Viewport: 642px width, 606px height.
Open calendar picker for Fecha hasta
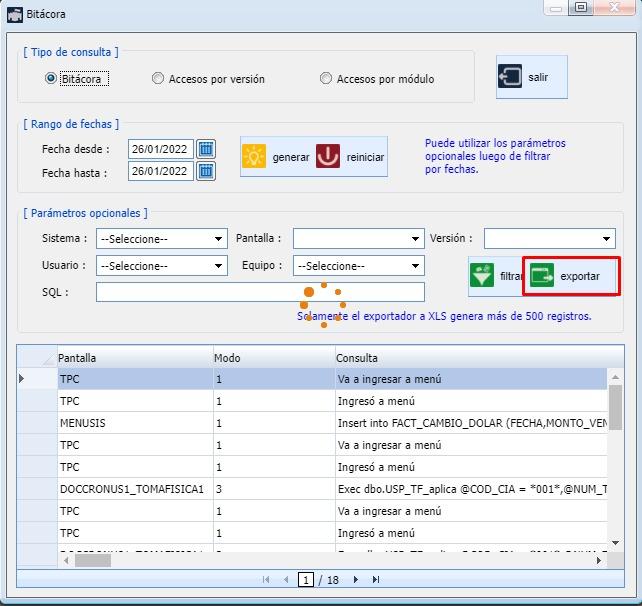tap(206, 171)
